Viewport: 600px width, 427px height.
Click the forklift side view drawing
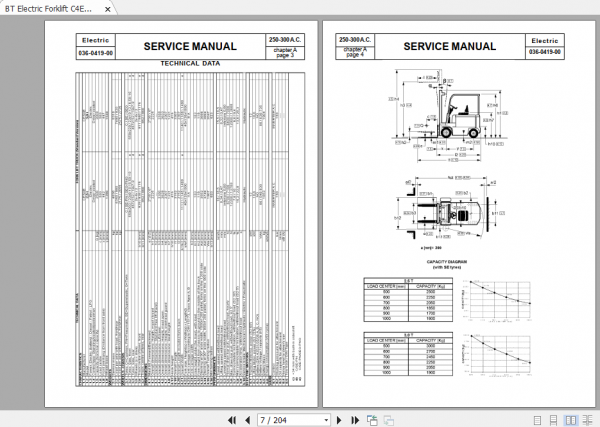click(450, 115)
